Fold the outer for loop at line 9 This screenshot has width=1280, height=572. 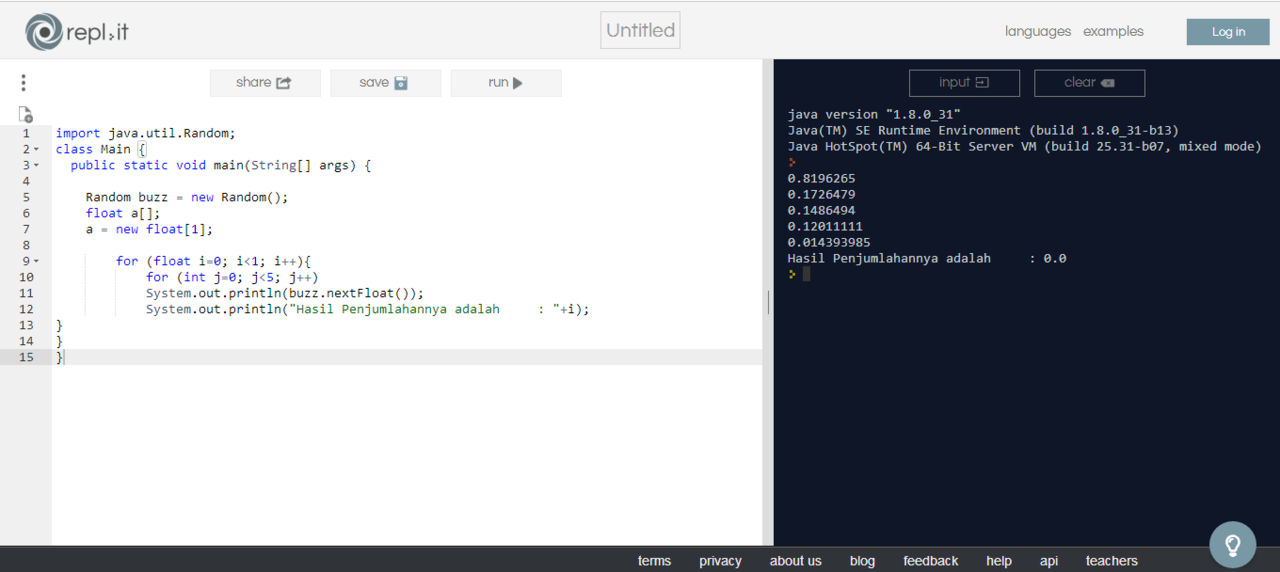pos(37,262)
